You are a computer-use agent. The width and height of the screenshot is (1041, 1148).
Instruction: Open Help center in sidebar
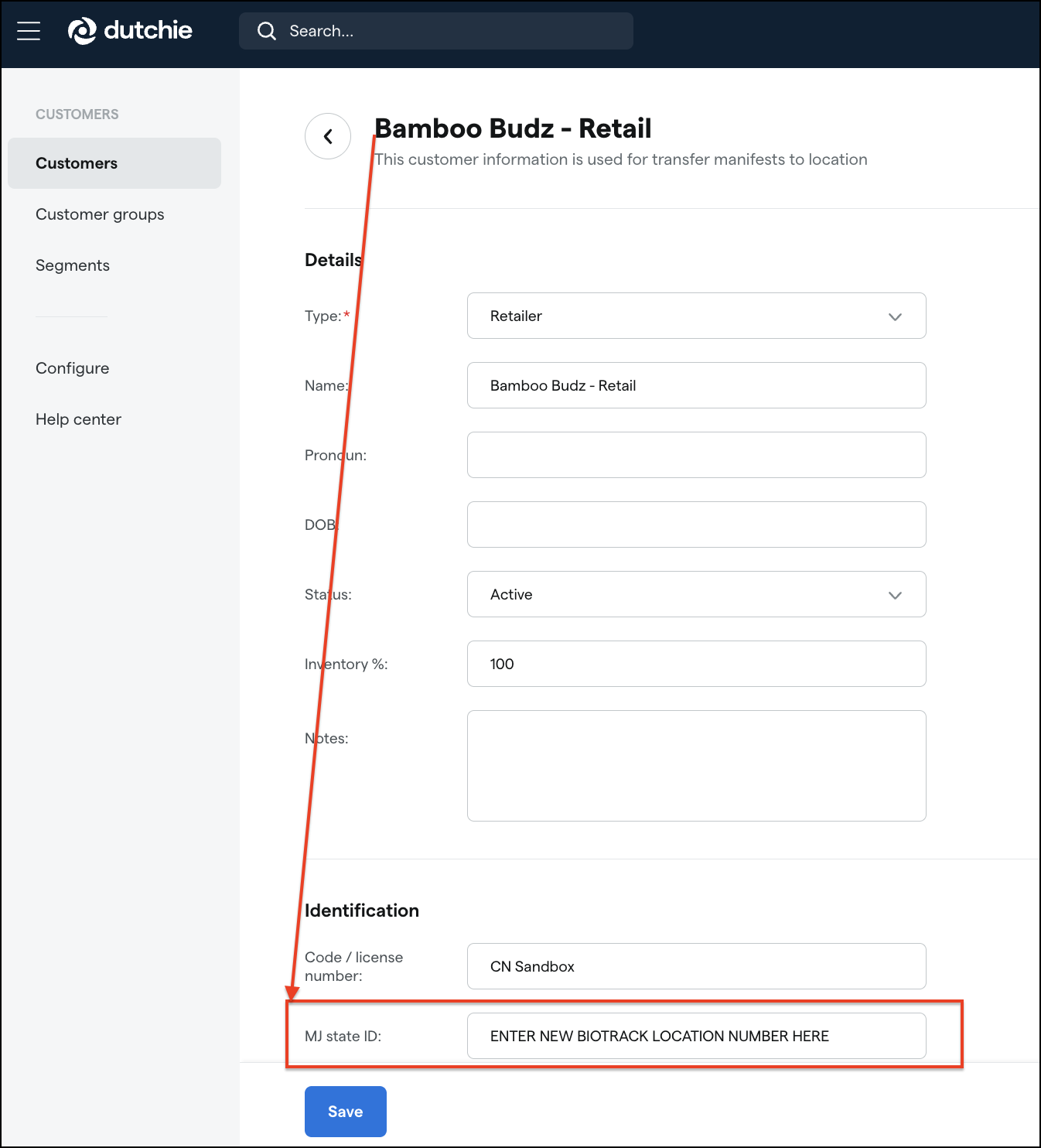78,419
